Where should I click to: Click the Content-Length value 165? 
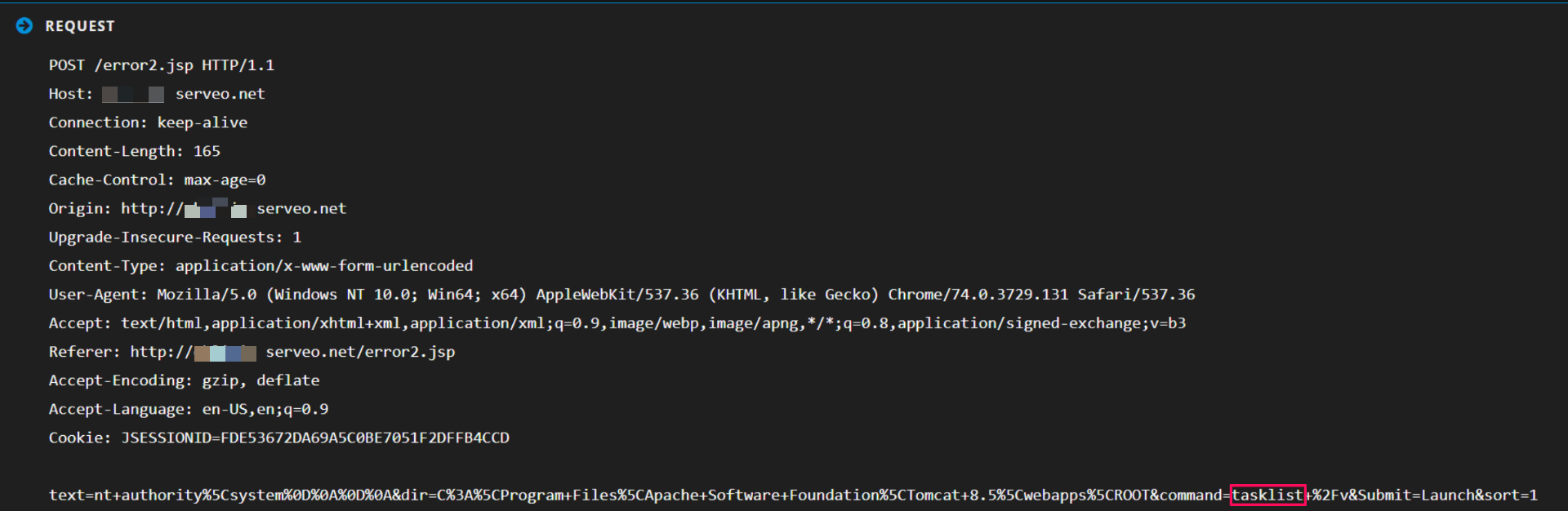207,151
